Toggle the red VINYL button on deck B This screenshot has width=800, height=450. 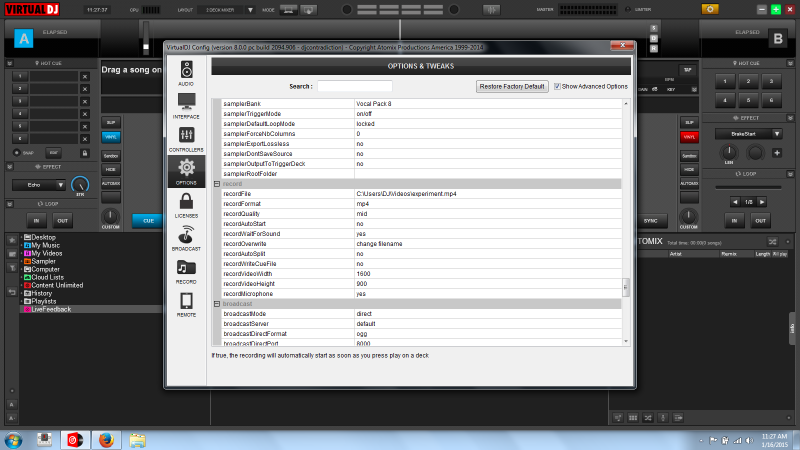point(688,136)
